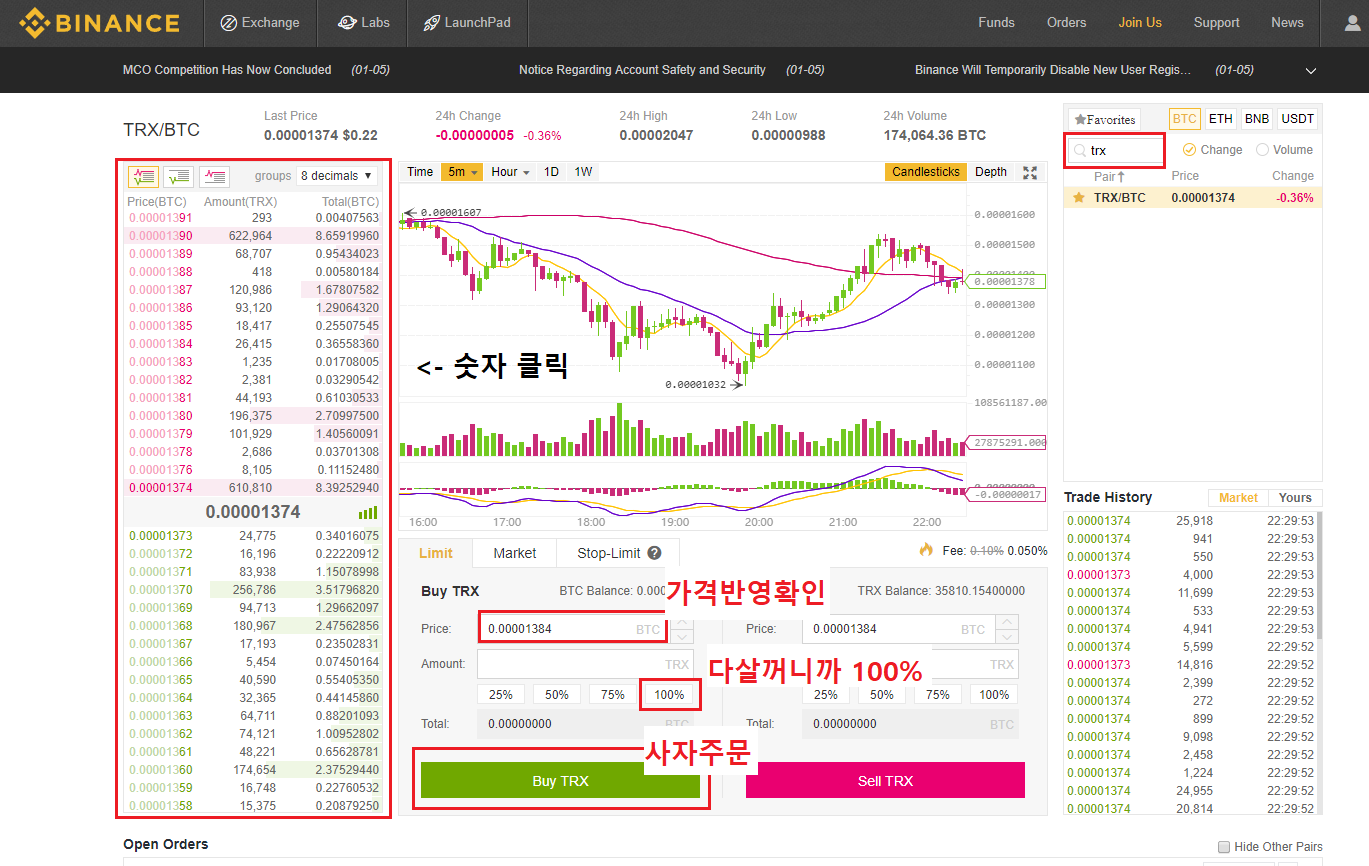This screenshot has width=1369, height=866.
Task: Expand the announcements ticker chevron
Action: coord(1311,71)
